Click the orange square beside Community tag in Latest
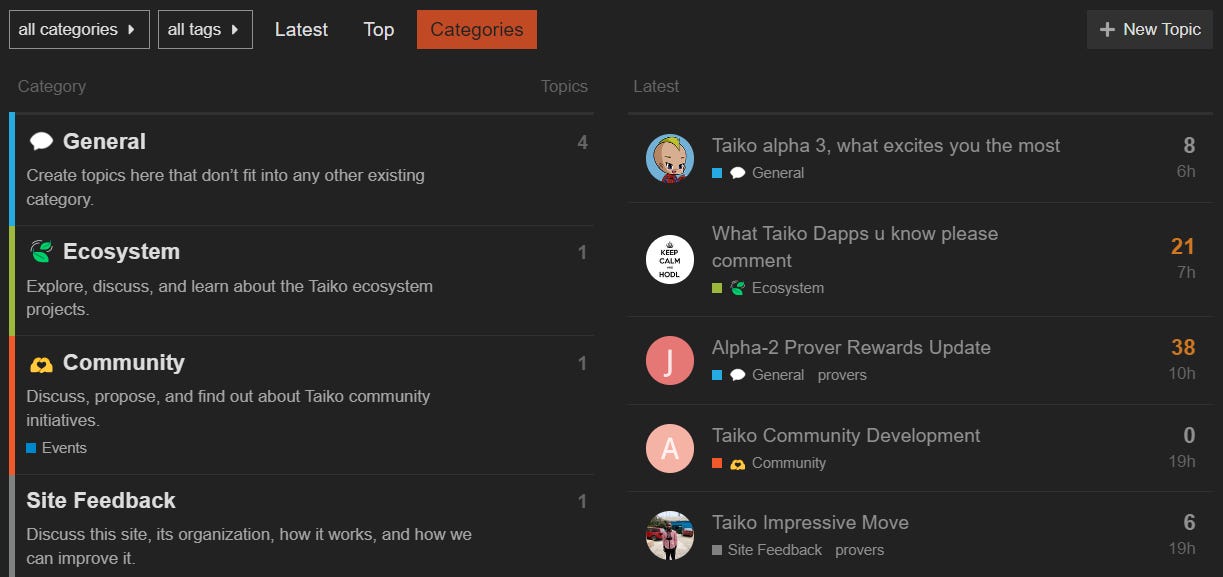The image size is (1223, 577). (x=717, y=463)
